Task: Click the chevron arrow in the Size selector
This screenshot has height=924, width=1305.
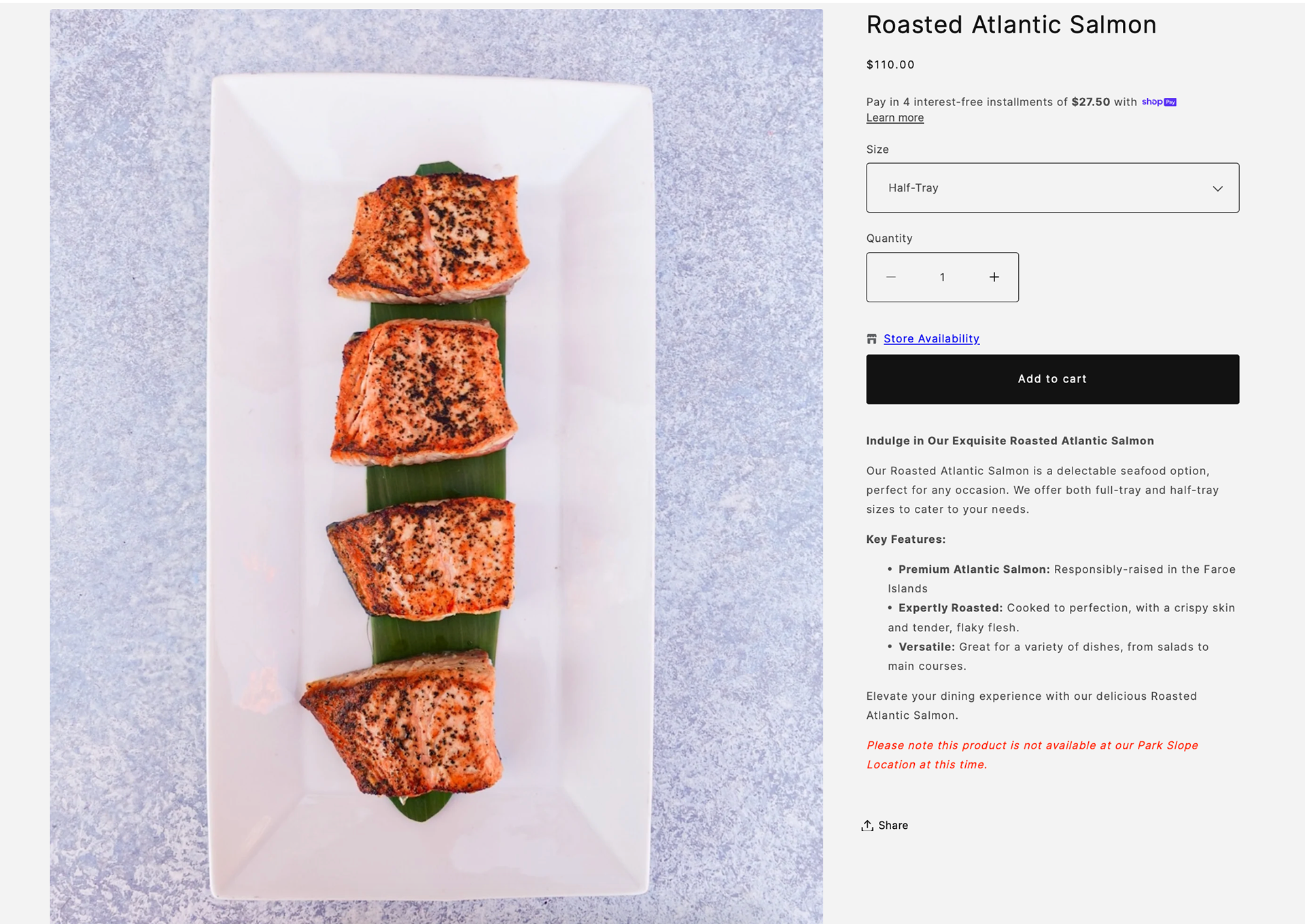Action: (x=1217, y=188)
